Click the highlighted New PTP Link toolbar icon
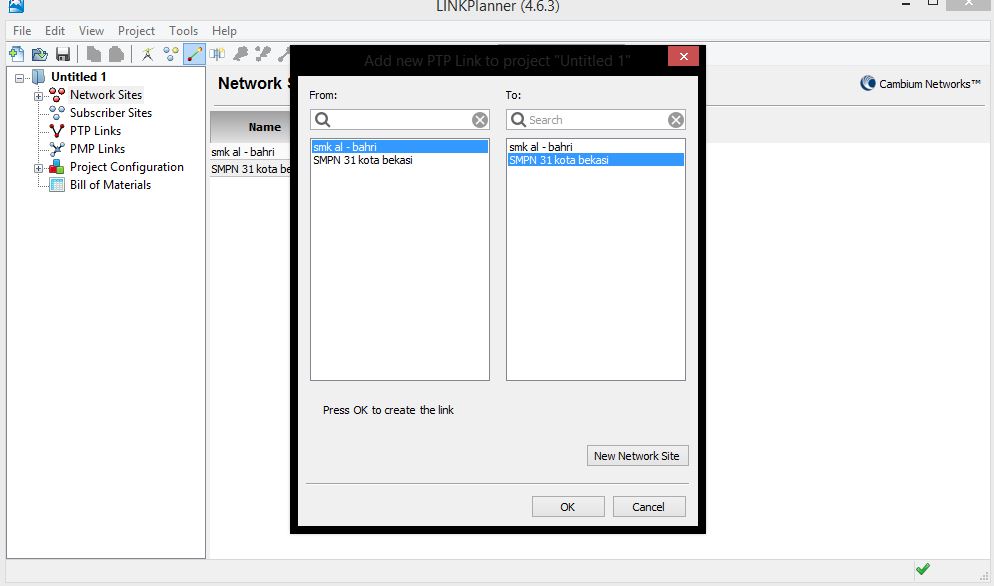Viewport: 994px width, 586px height. [x=194, y=55]
